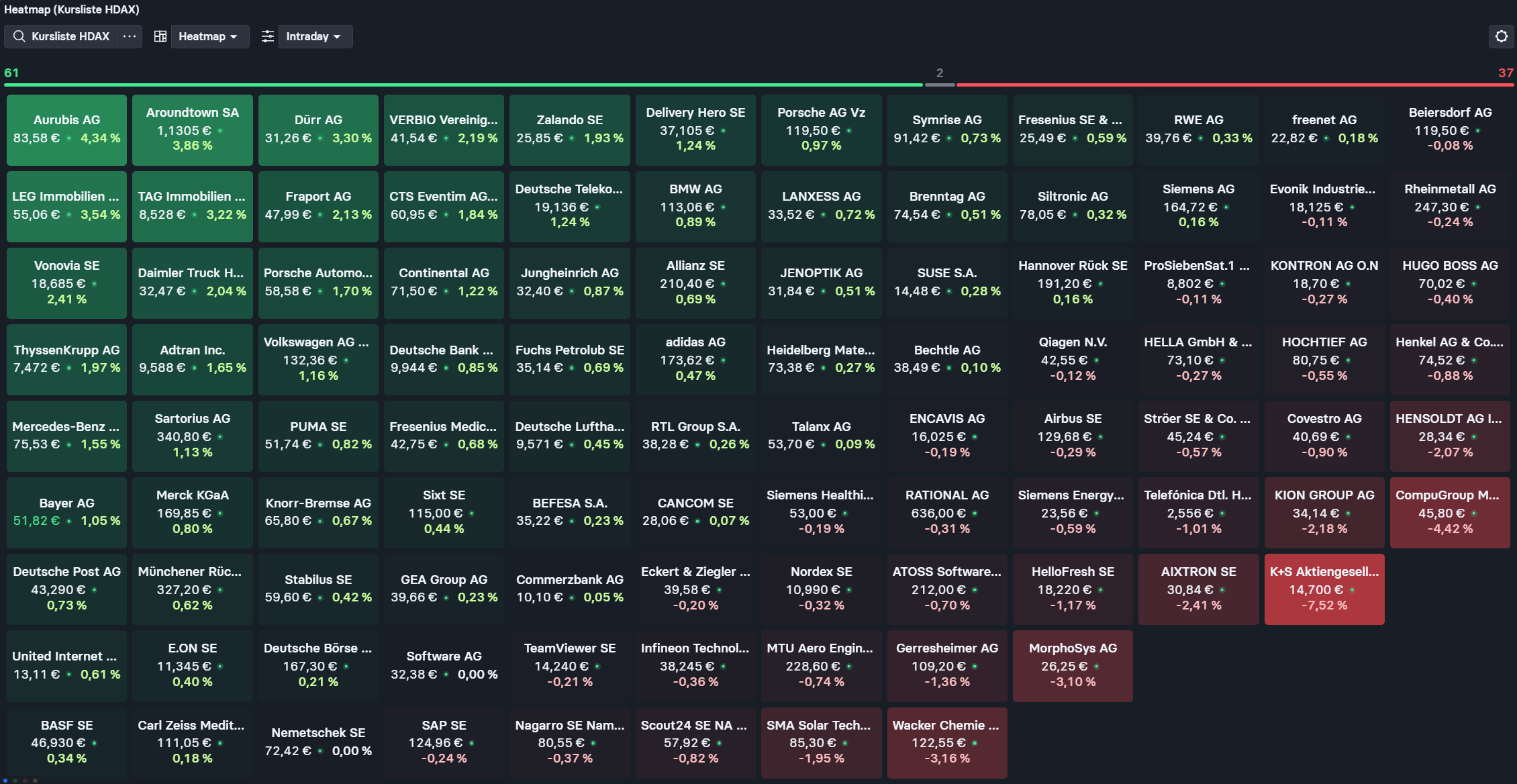
Task: Select the KION GROUP AG tile
Action: tap(1324, 513)
